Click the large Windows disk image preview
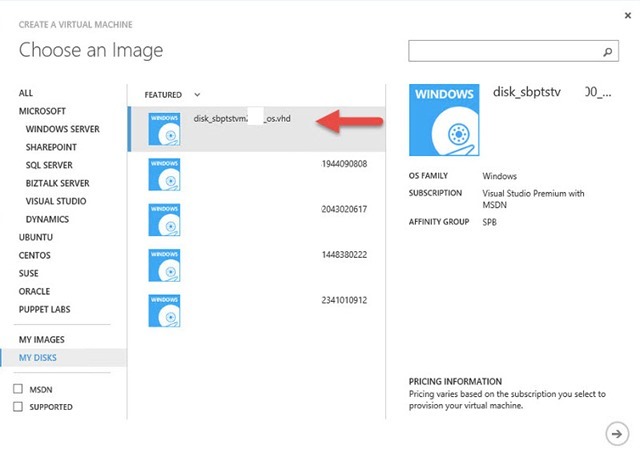Viewport: 640px width, 457px height. 444,120
